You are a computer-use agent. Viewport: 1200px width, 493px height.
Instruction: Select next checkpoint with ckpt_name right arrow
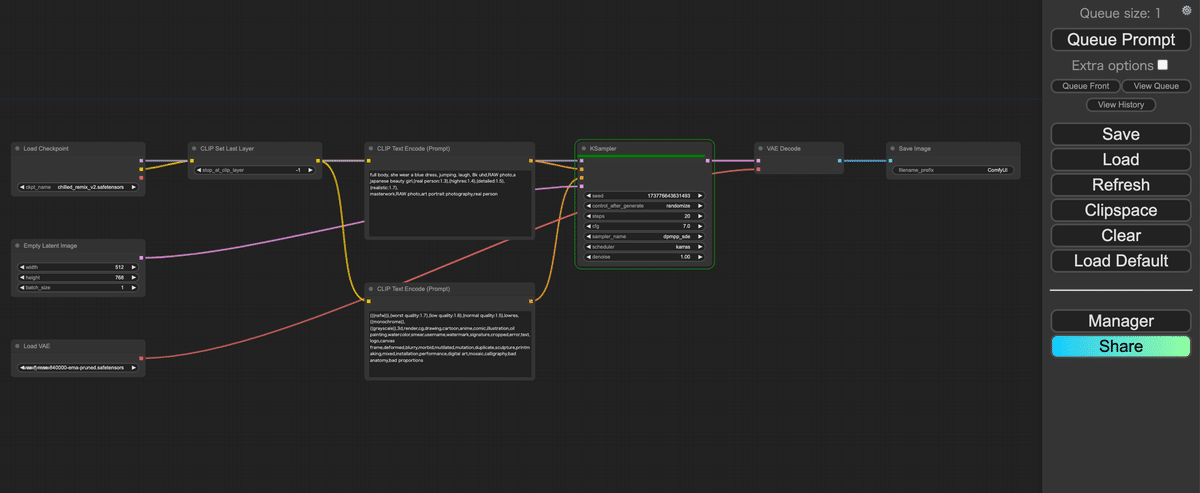(134, 187)
